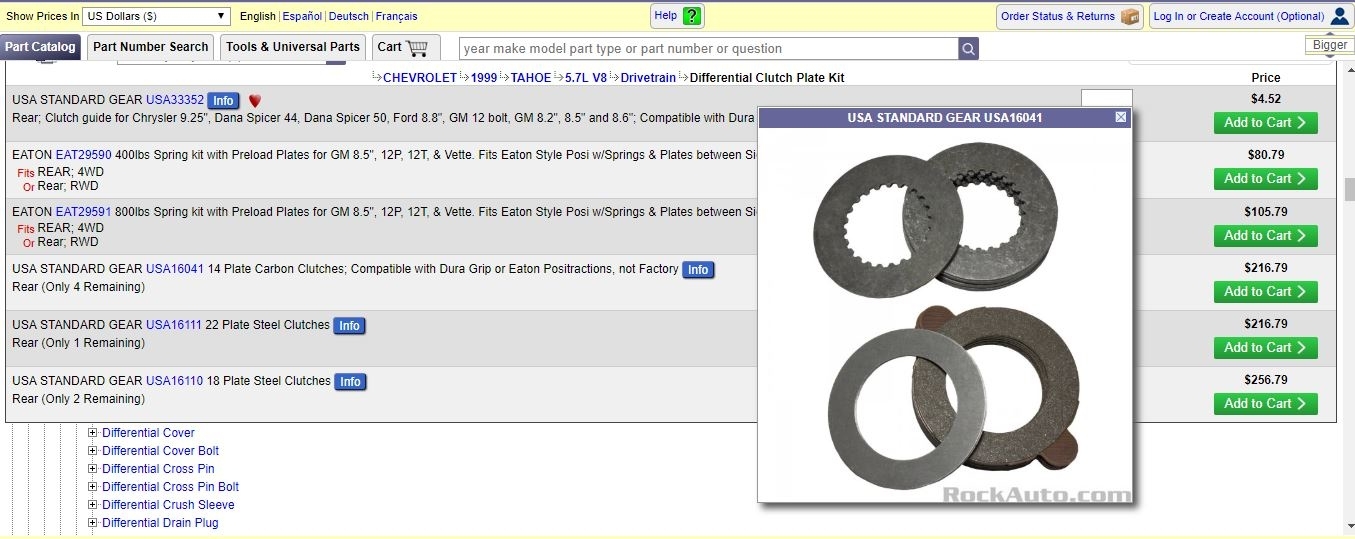
Task: Expand the Differential Cross Pin Bolt category
Action: pyautogui.click(x=93, y=487)
